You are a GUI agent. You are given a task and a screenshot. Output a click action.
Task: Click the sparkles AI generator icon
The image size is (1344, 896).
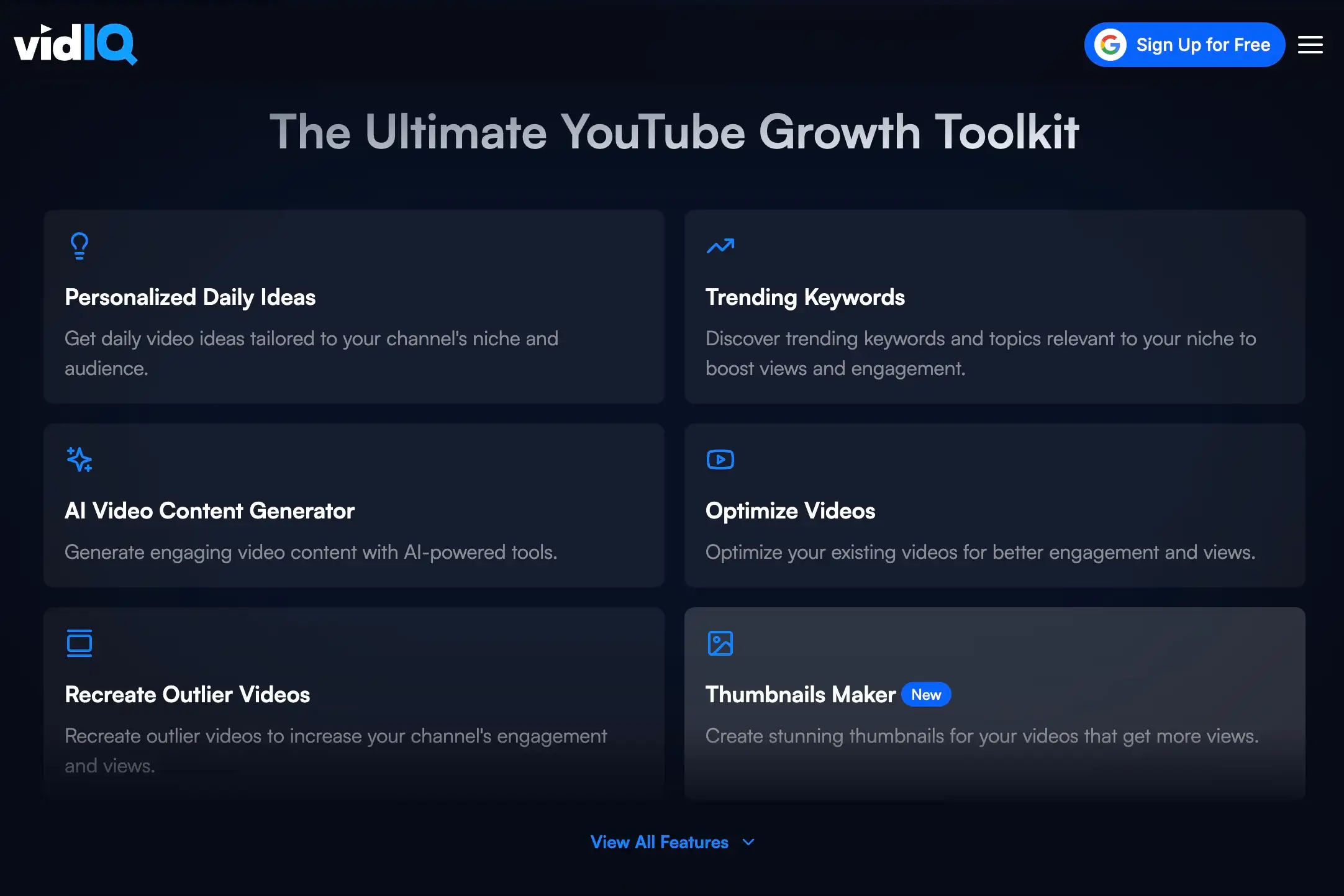click(79, 459)
